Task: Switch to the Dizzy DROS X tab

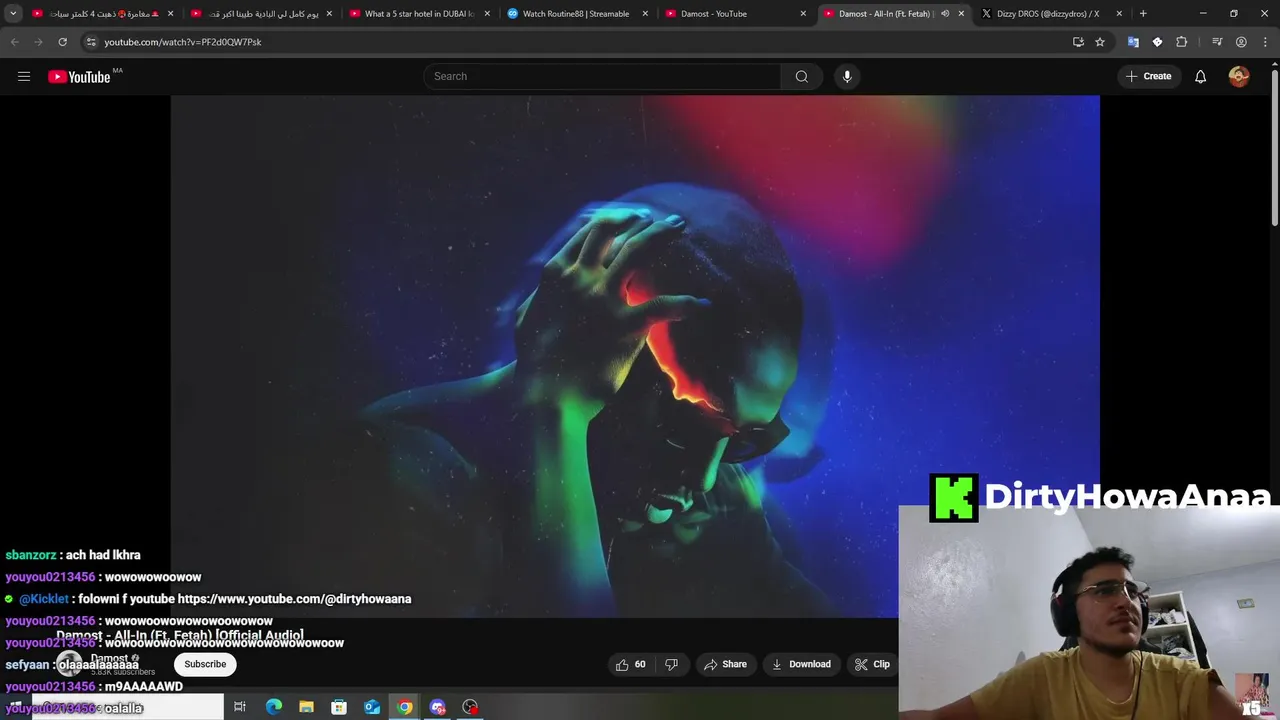Action: pos(1052,14)
